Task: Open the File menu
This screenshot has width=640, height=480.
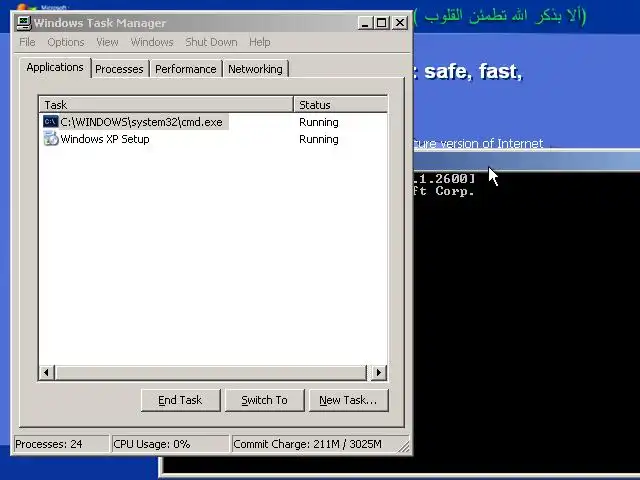Action: (x=27, y=42)
